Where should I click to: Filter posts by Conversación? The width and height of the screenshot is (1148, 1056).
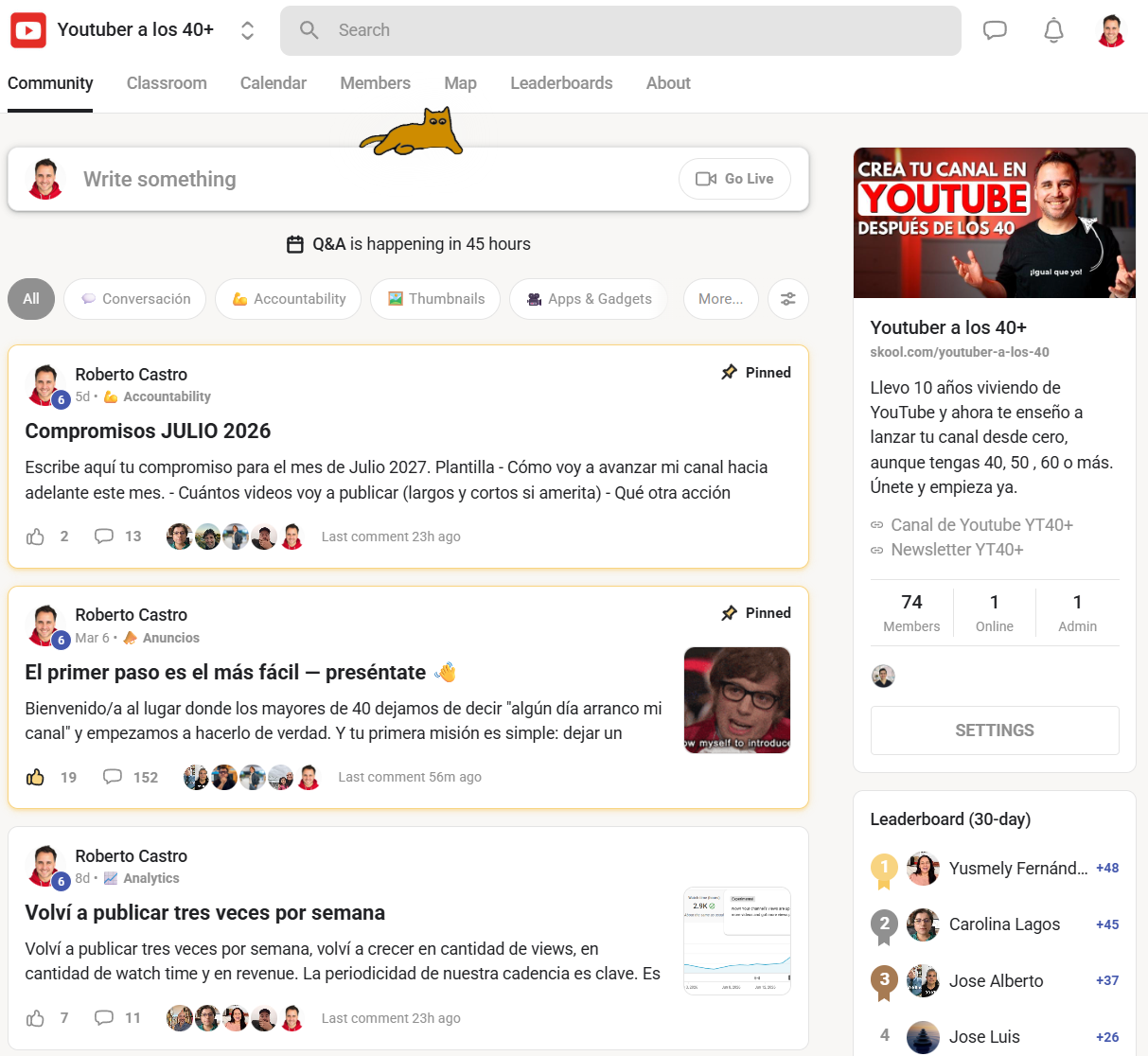[x=134, y=299]
